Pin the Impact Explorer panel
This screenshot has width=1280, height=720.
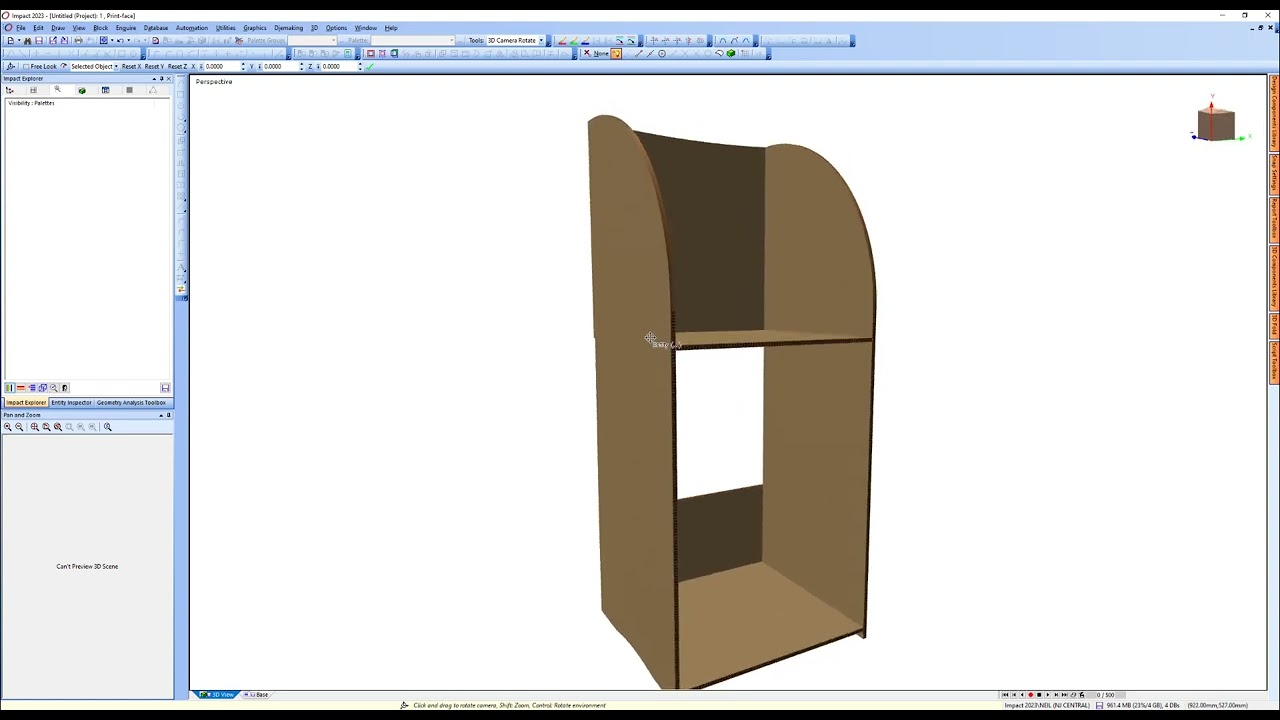(x=161, y=79)
